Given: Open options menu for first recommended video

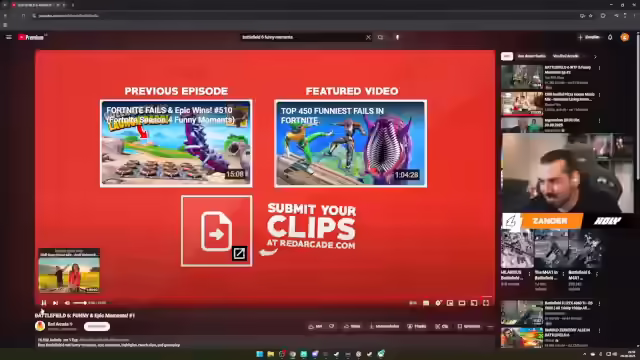Looking at the screenshot, I should [599, 68].
